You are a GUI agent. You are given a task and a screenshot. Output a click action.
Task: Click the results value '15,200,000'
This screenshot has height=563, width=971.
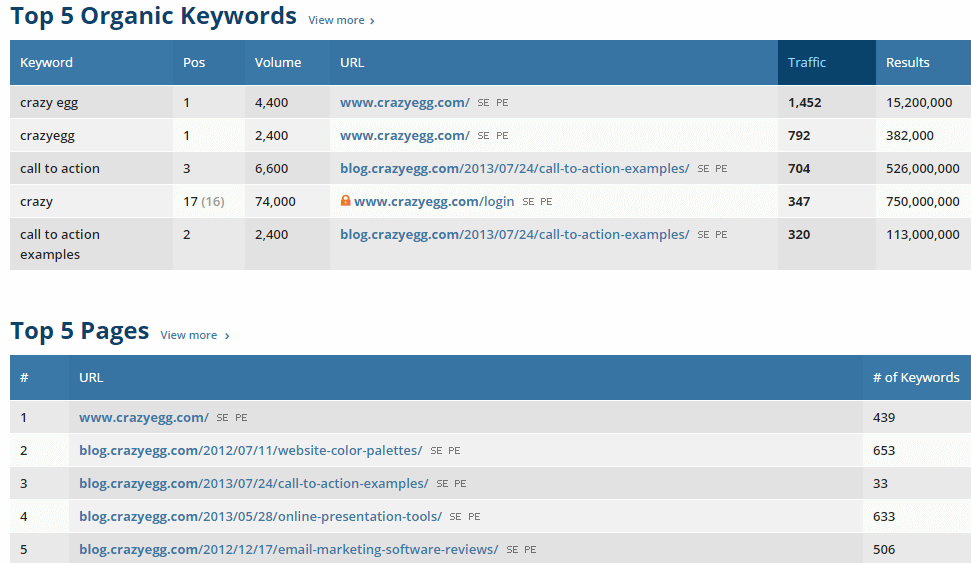coord(919,103)
